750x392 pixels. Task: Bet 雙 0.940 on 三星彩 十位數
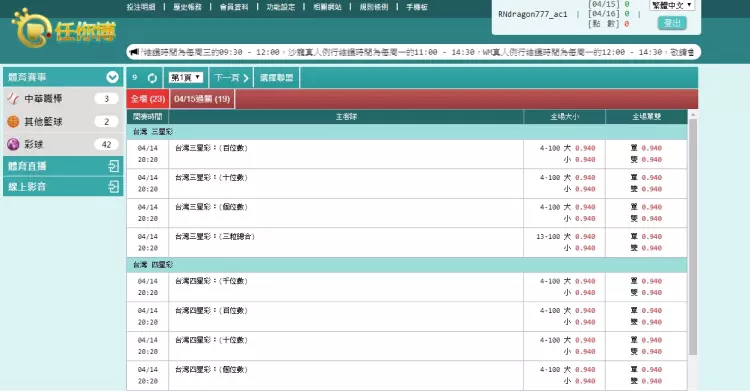pyautogui.click(x=651, y=189)
